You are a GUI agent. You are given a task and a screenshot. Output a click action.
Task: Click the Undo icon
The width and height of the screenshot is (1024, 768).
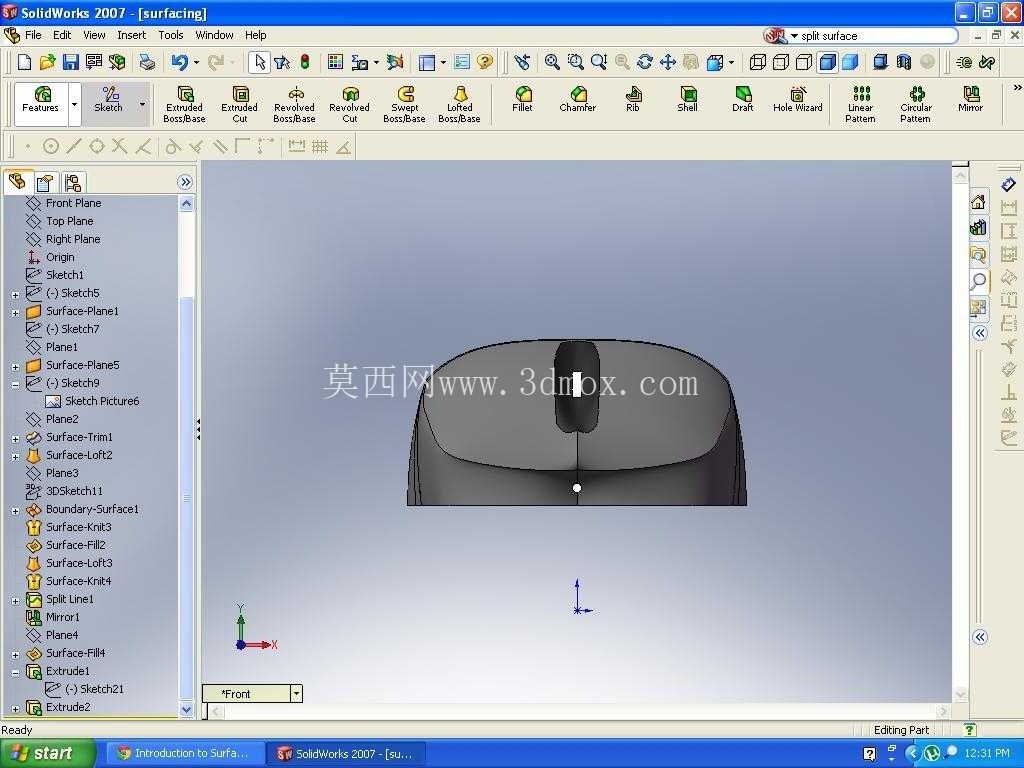(180, 62)
